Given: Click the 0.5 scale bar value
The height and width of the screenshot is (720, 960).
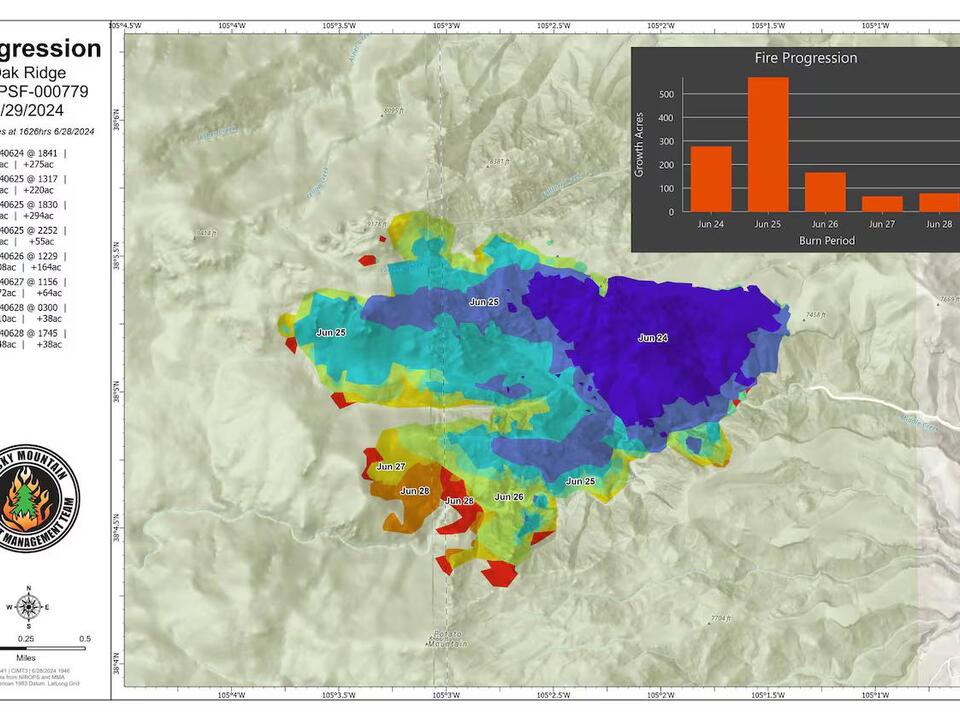Looking at the screenshot, I should pyautogui.click(x=84, y=639).
